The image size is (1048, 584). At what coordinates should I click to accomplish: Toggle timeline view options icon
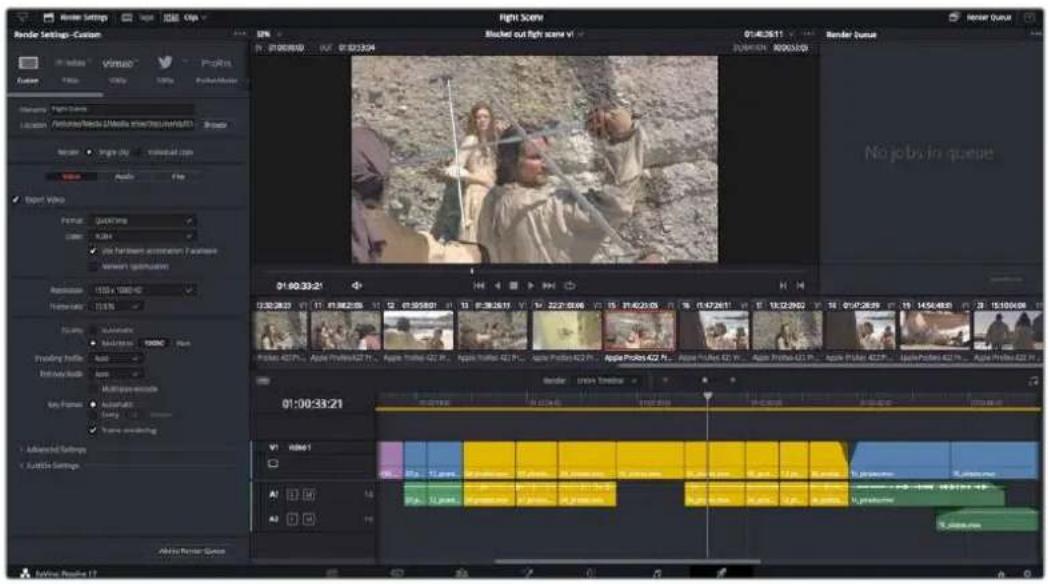(x=263, y=380)
